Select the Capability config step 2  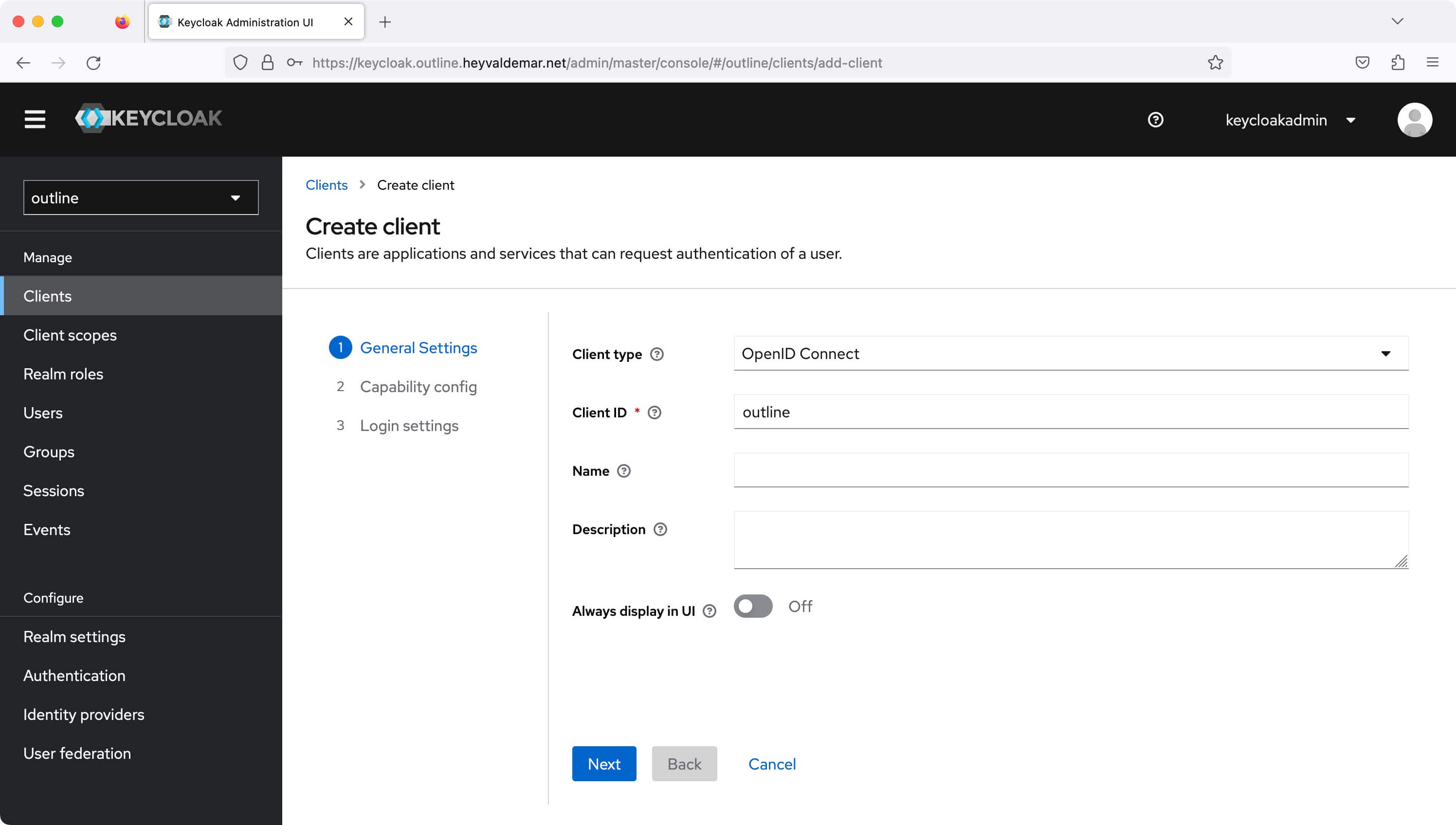[x=418, y=387]
